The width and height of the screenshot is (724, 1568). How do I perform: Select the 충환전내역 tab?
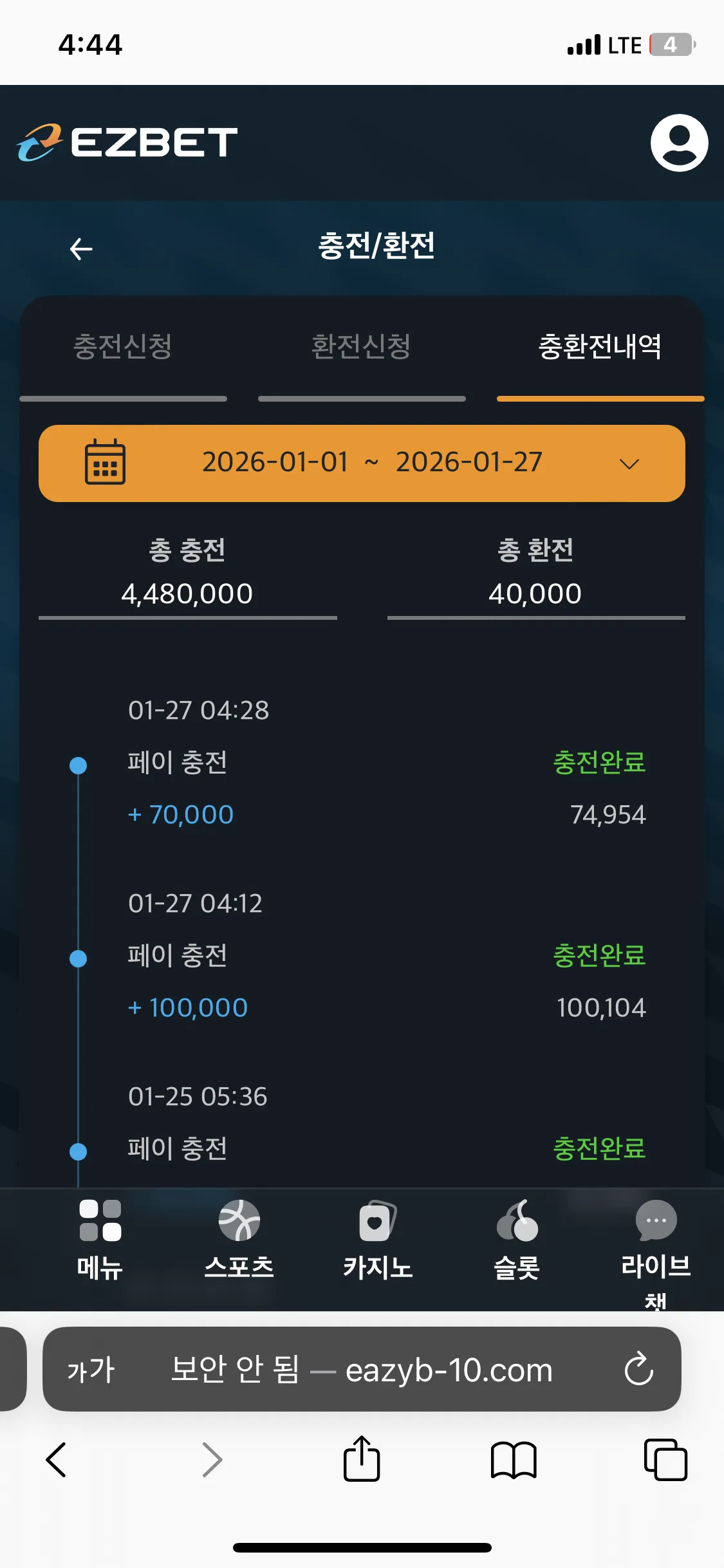(x=600, y=346)
